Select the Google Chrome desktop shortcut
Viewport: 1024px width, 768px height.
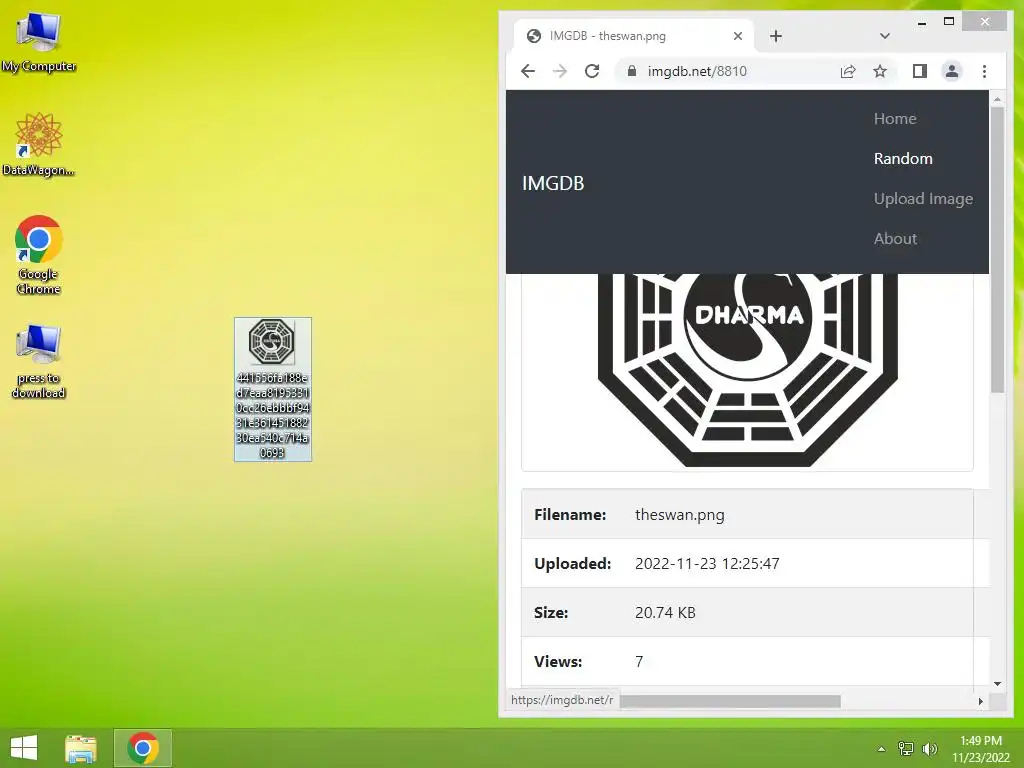[39, 255]
